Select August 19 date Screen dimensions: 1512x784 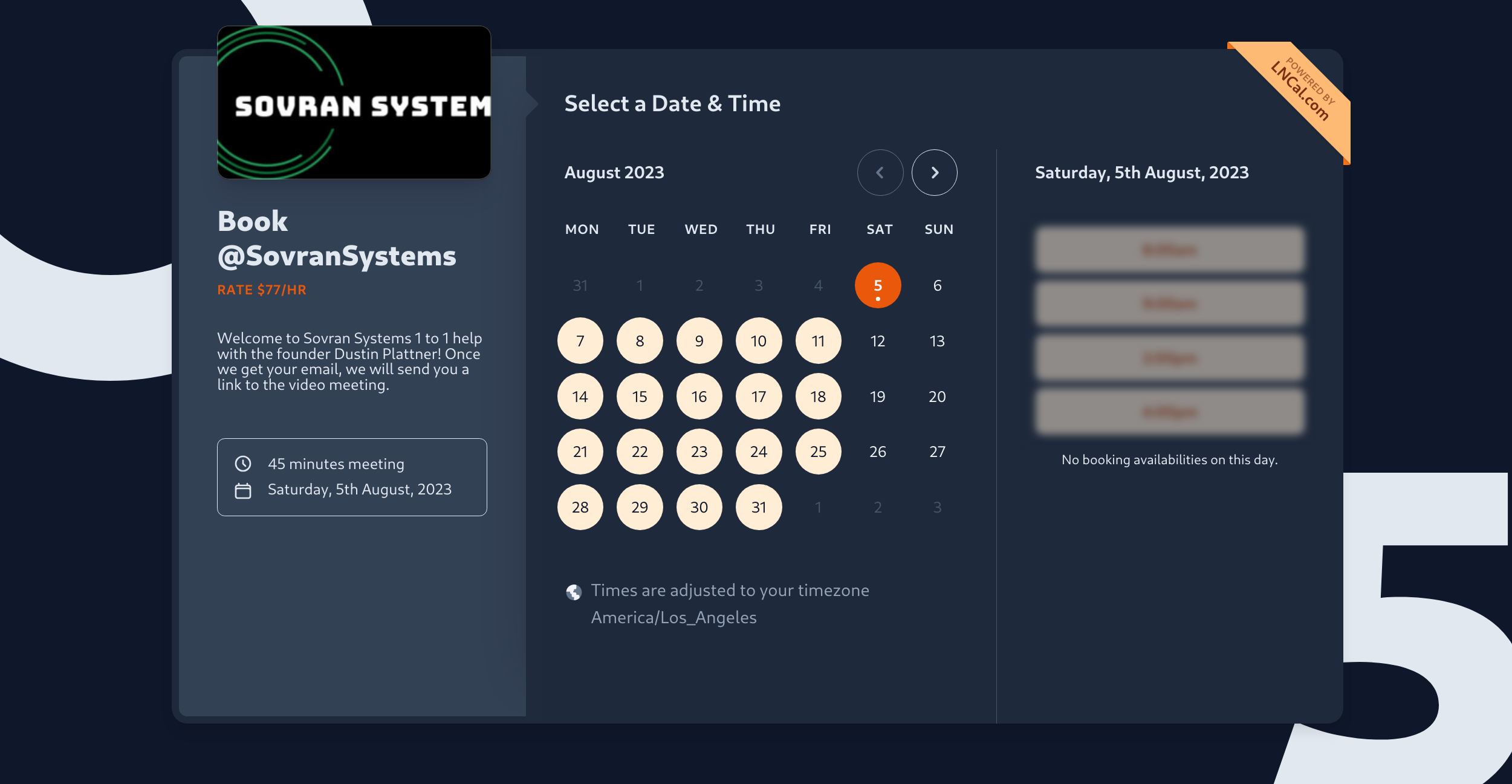[878, 397]
